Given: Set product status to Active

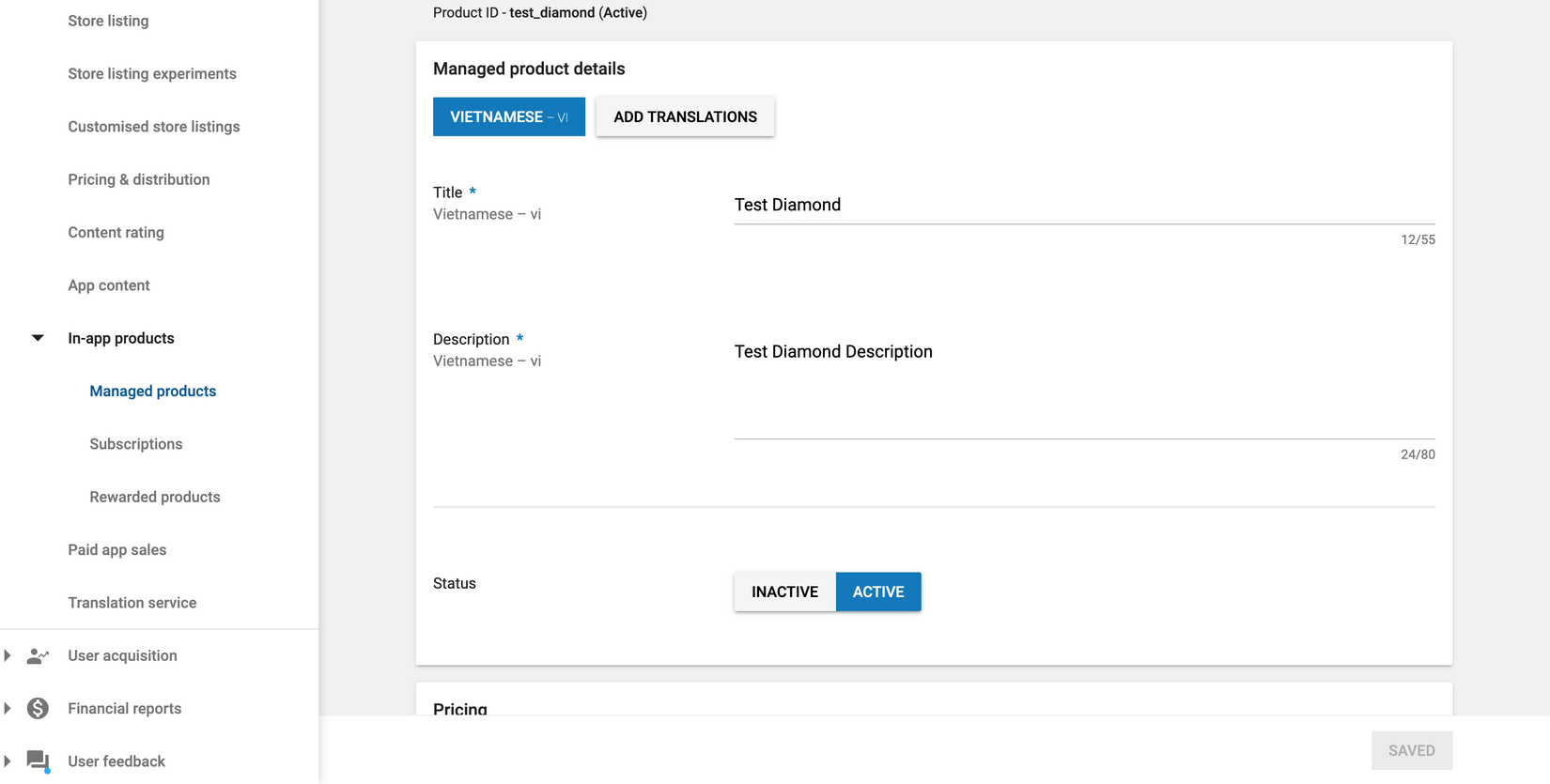Looking at the screenshot, I should (x=878, y=592).
